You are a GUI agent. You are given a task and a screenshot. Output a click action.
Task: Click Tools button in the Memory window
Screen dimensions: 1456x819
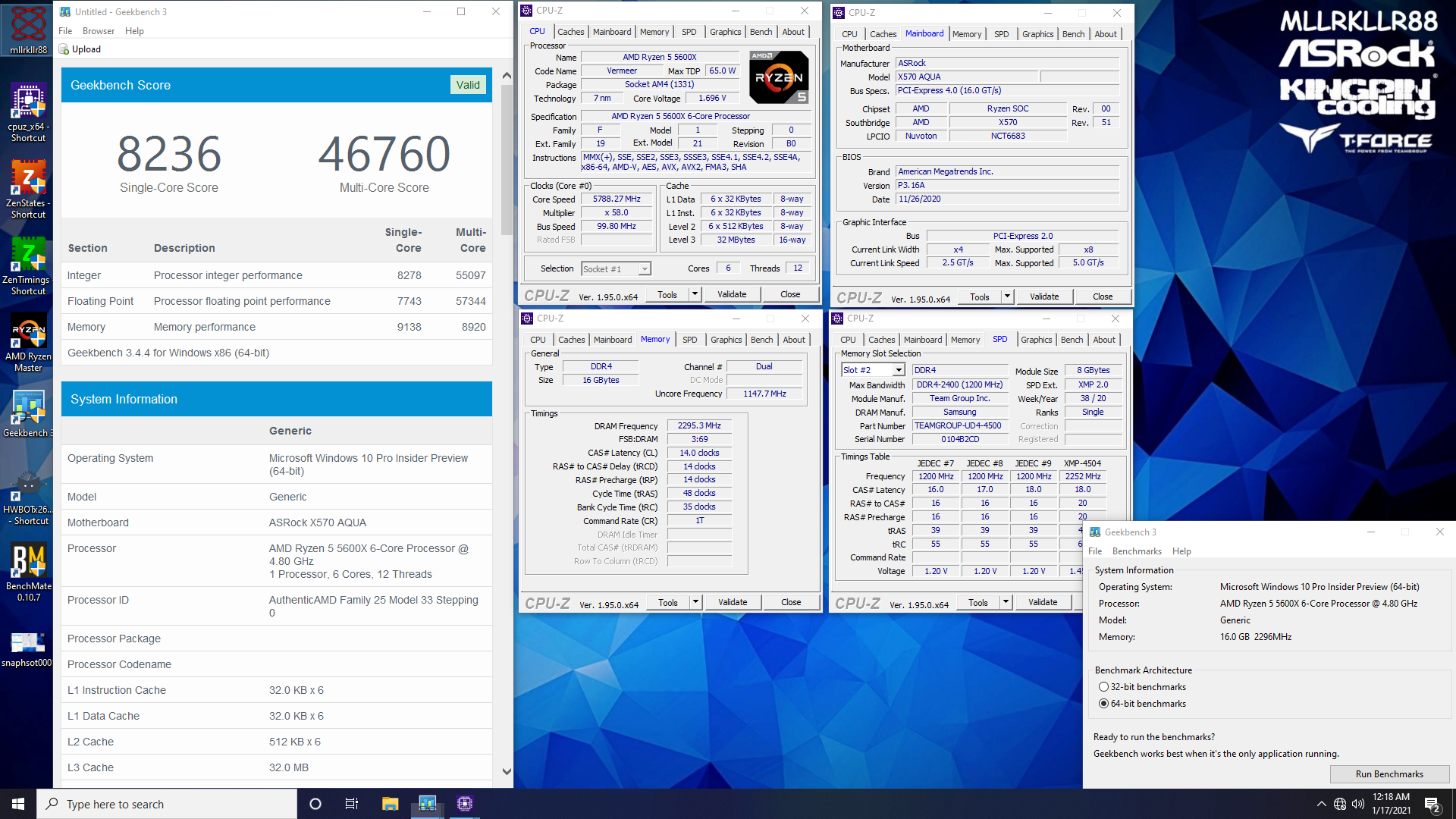click(668, 602)
